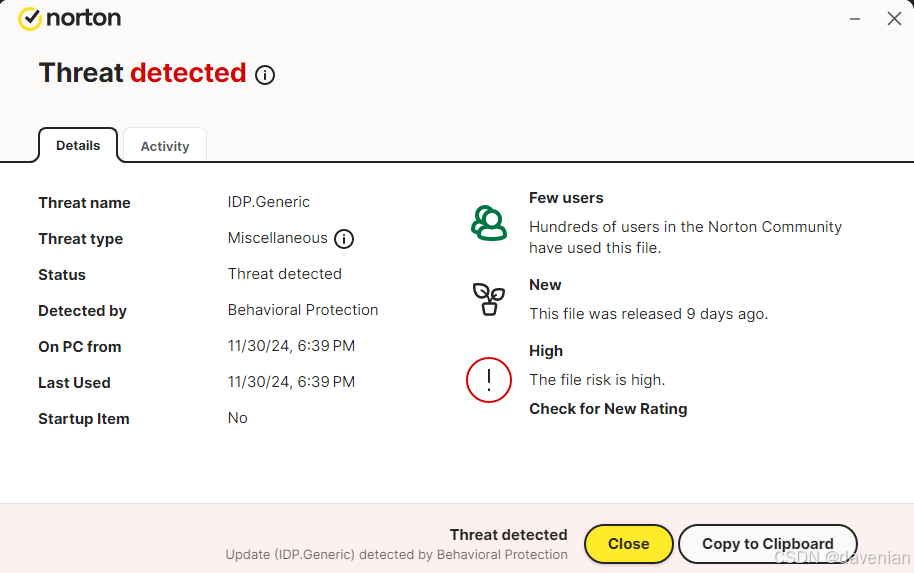The height and width of the screenshot is (573, 914).
Task: Click the IDP.Generic threat name value
Action: [269, 202]
